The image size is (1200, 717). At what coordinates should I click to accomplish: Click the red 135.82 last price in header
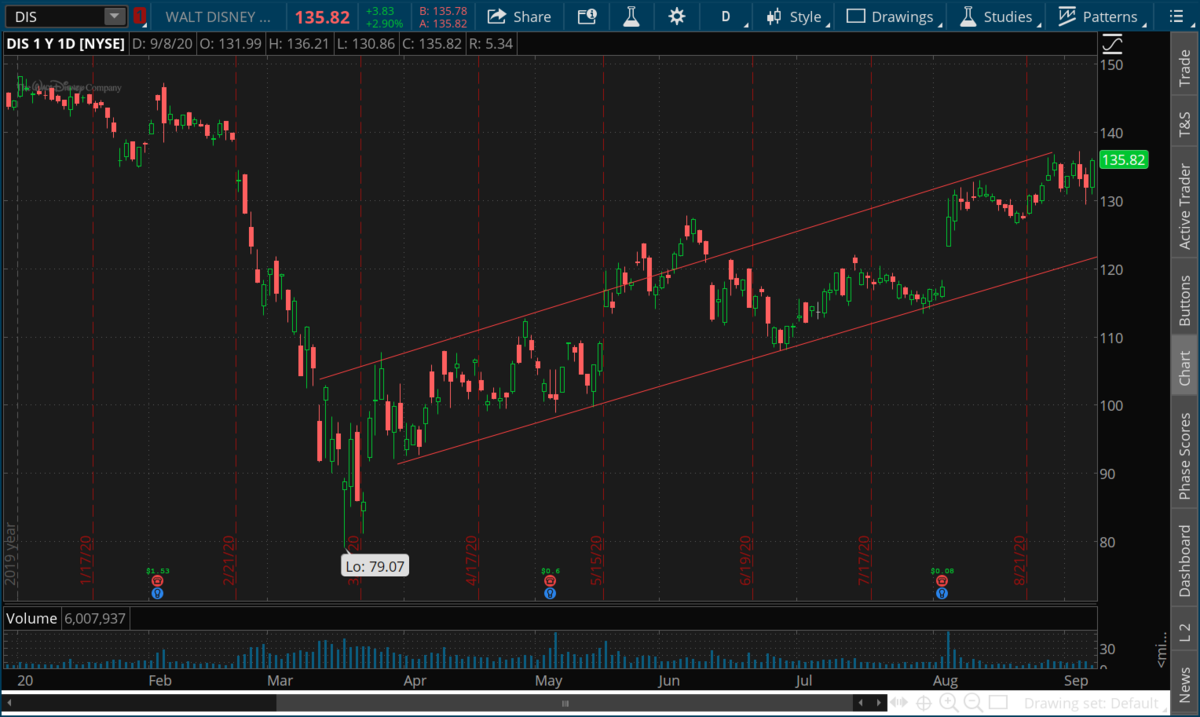[x=321, y=17]
